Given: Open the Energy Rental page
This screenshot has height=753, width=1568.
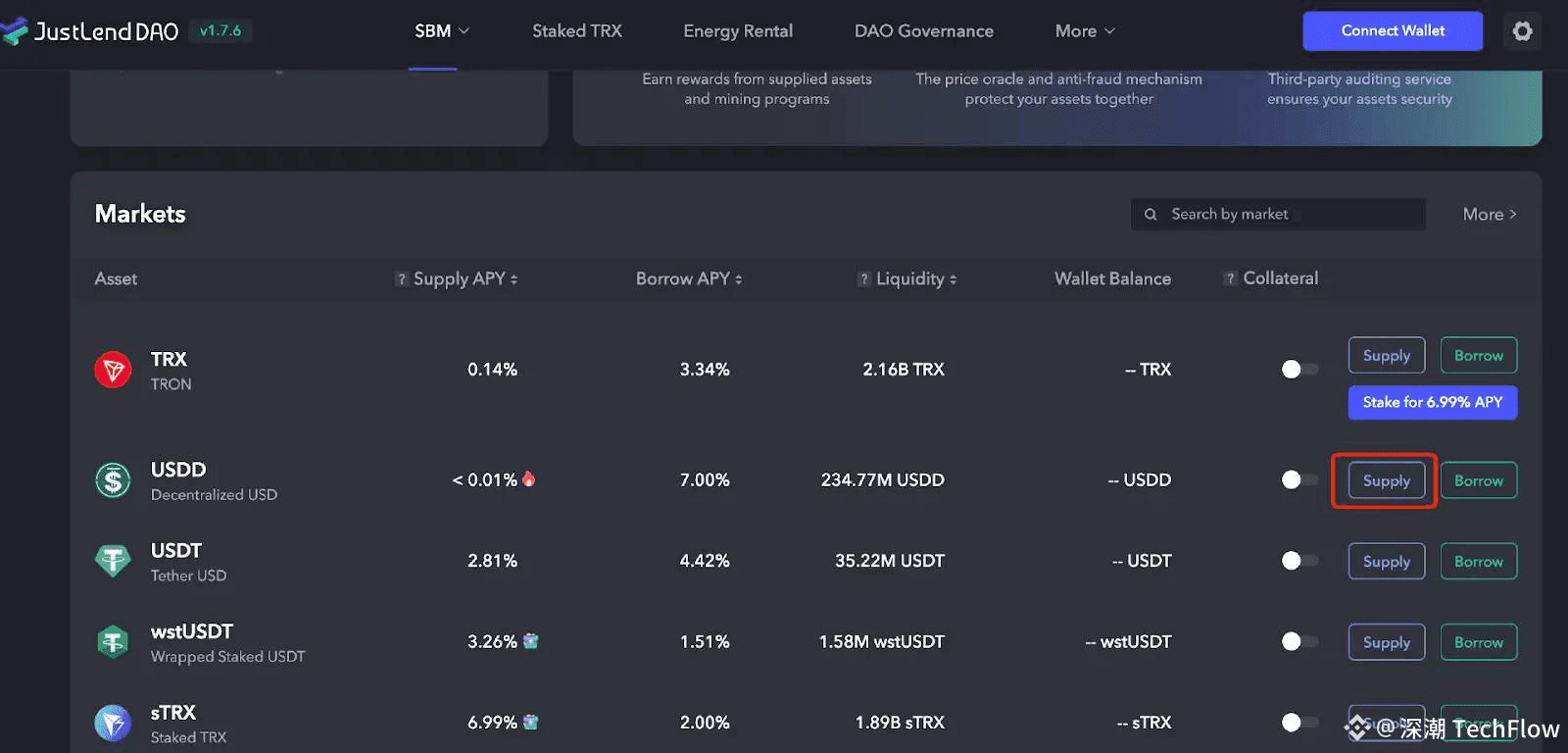Looking at the screenshot, I should (x=738, y=31).
